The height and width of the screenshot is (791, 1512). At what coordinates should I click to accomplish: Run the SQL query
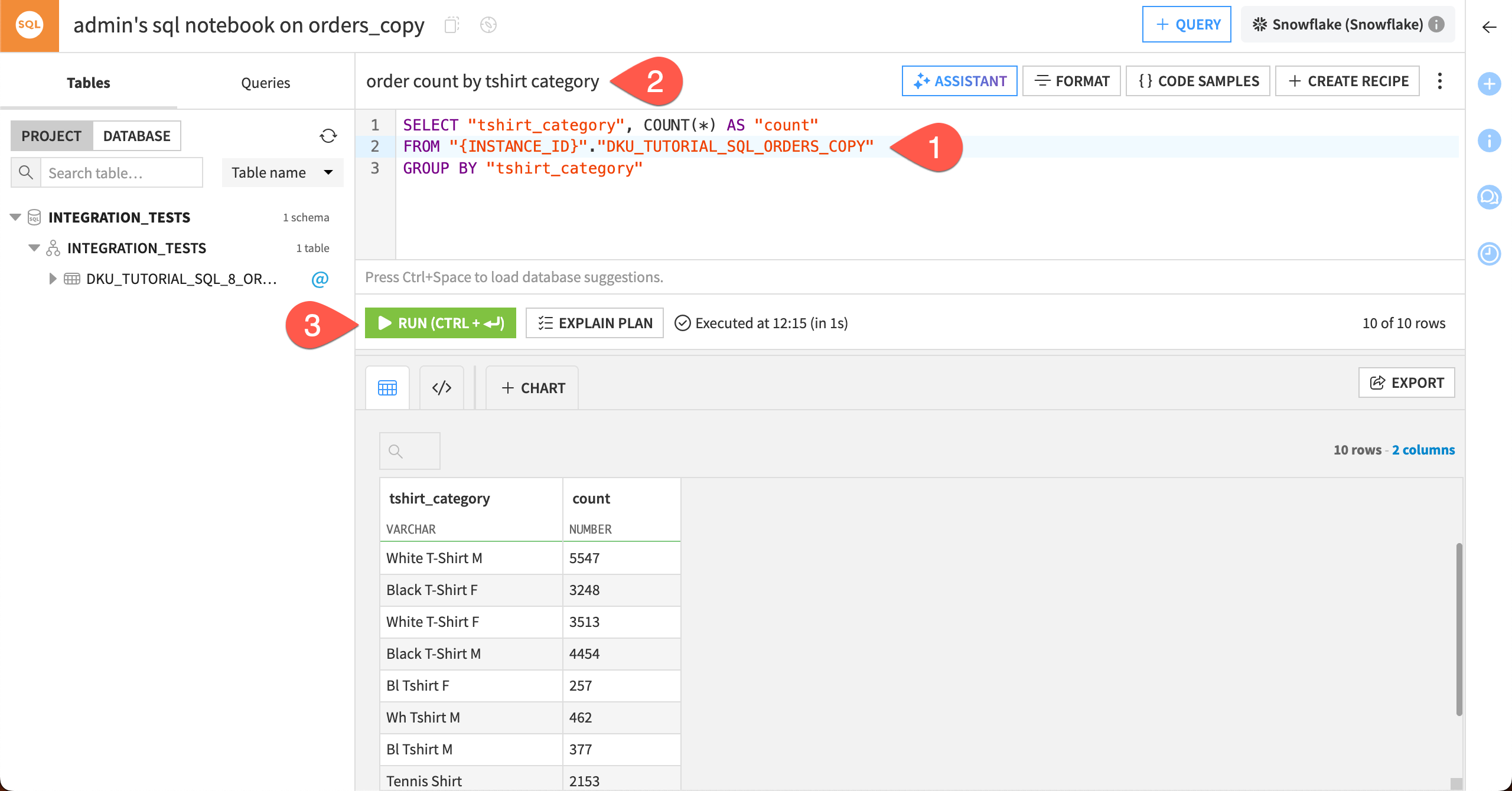pos(440,323)
